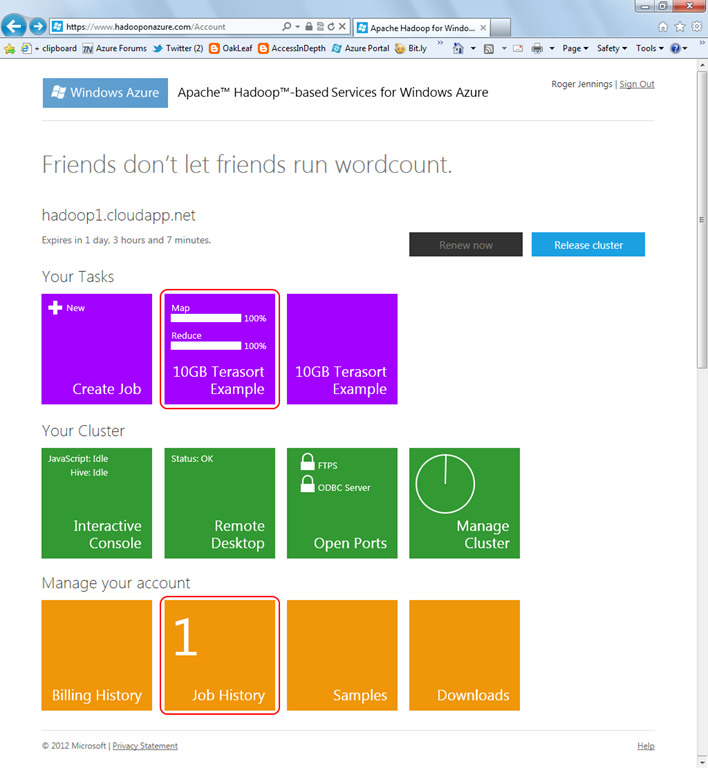This screenshot has width=708, height=768.
Task: Open the home icon in top-right corner
Action: click(x=662, y=26)
